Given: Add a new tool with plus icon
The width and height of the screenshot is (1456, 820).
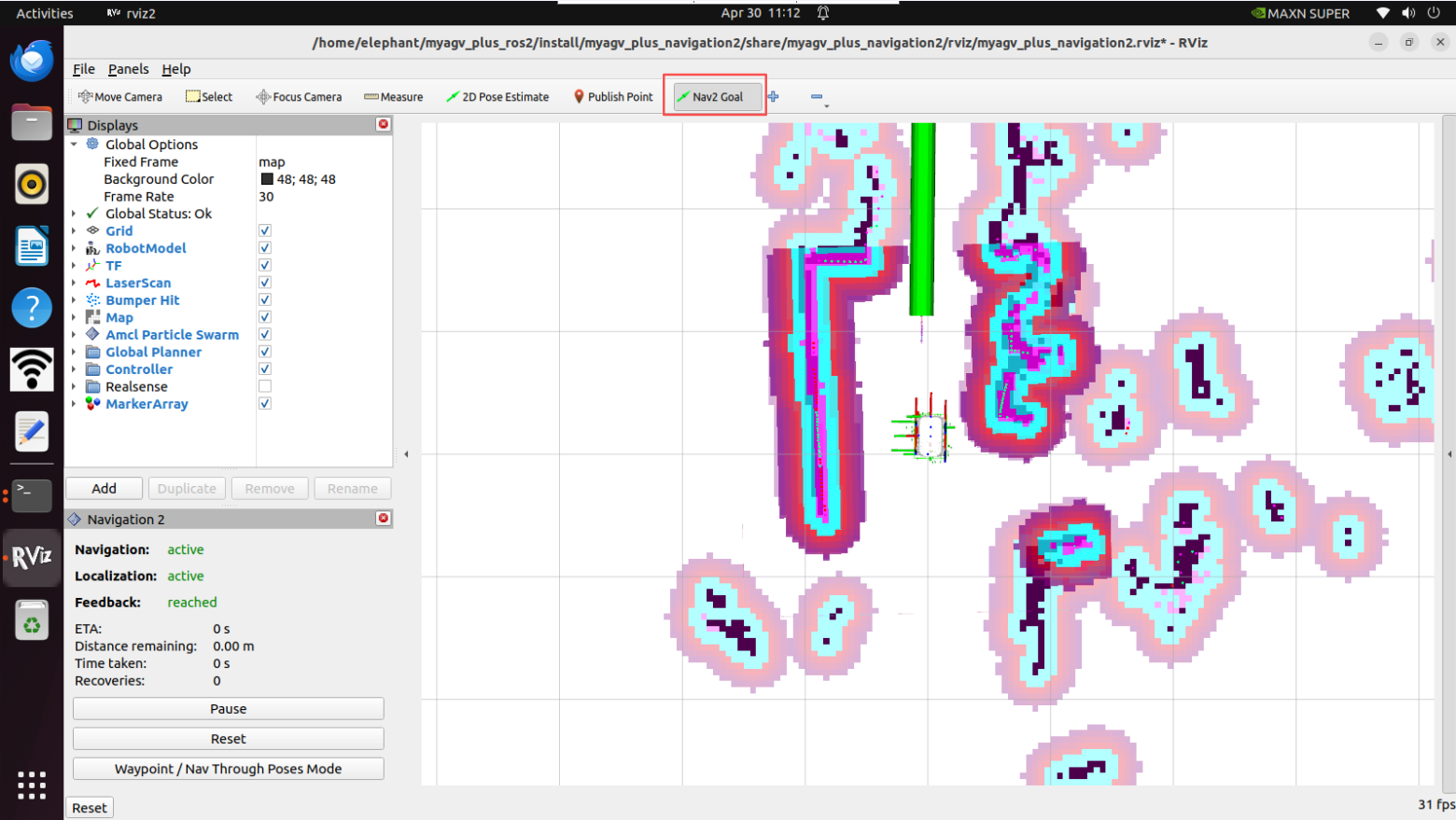Looking at the screenshot, I should click(773, 97).
